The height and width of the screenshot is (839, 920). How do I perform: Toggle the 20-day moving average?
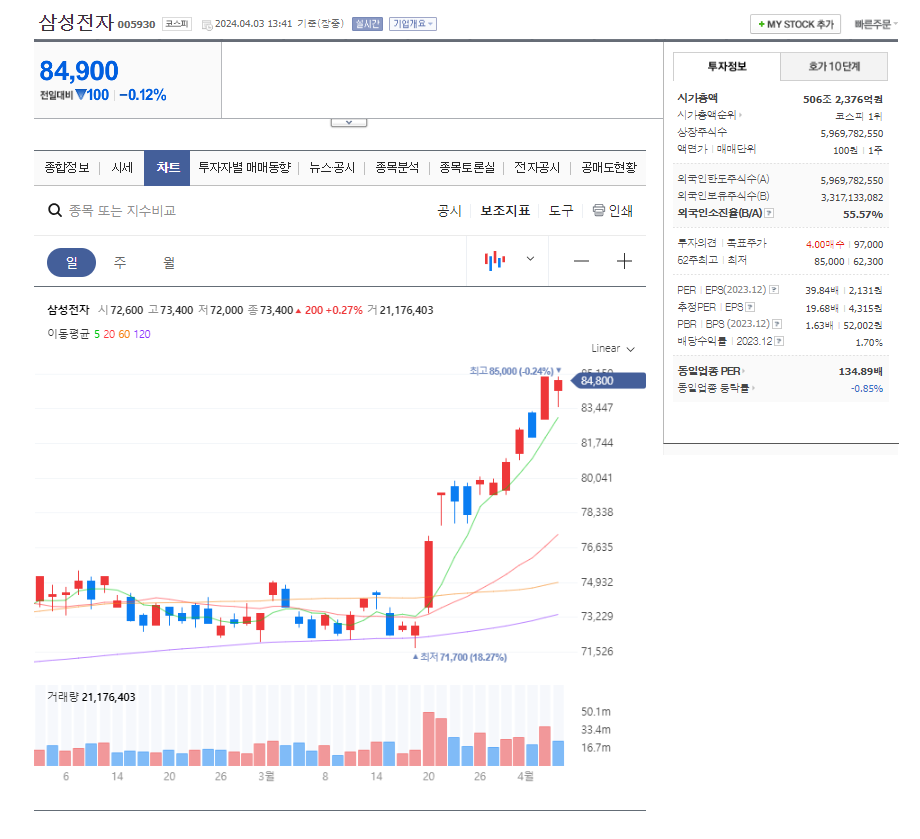(109, 334)
